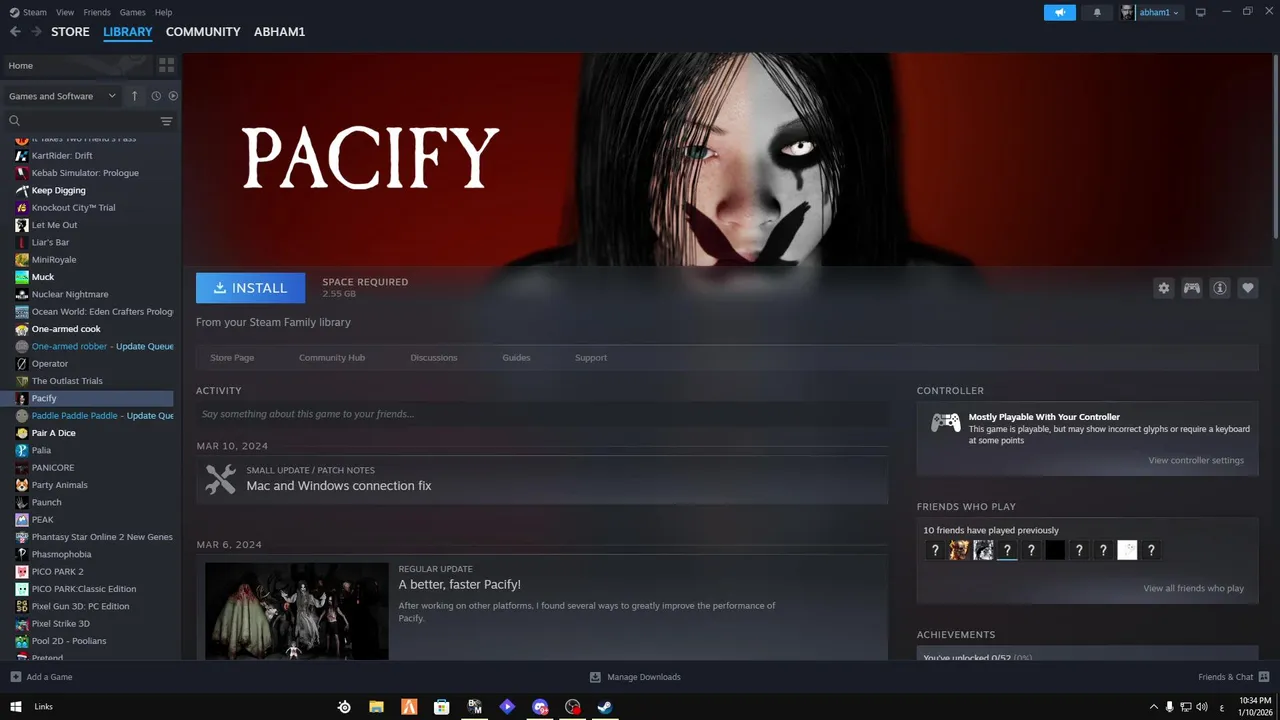Open the announcements megaphone button
Image resolution: width=1280 pixels, height=720 pixels.
click(x=1060, y=12)
